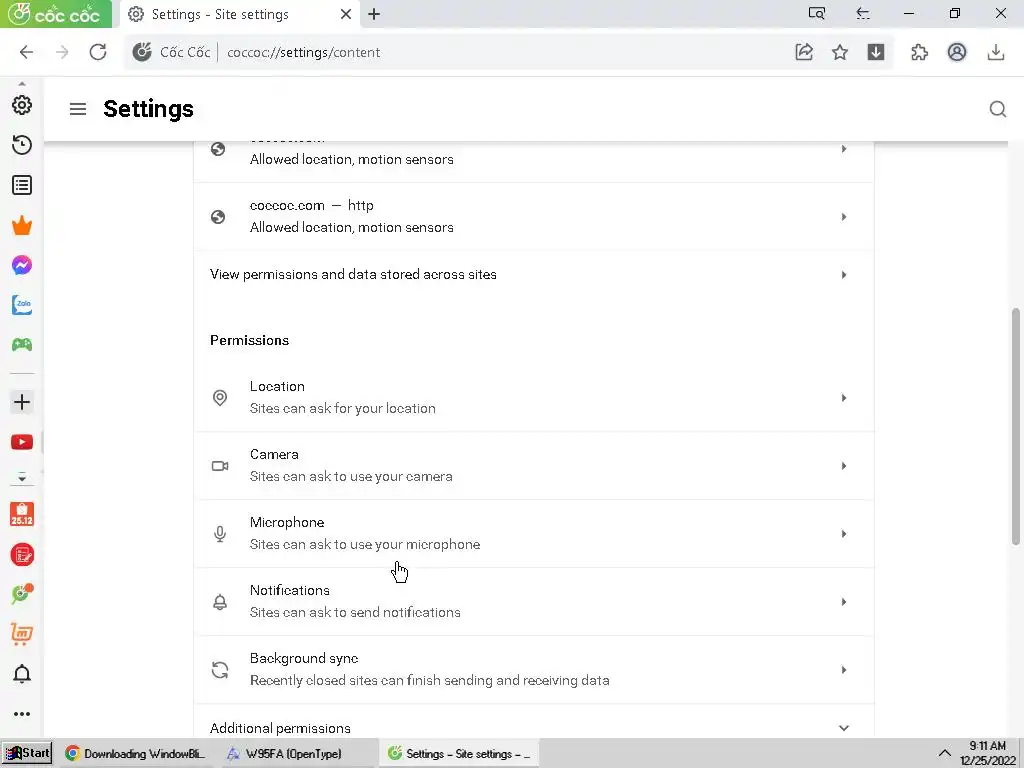Open the profile avatar icon
This screenshot has width=1024, height=768.
pos(957,52)
